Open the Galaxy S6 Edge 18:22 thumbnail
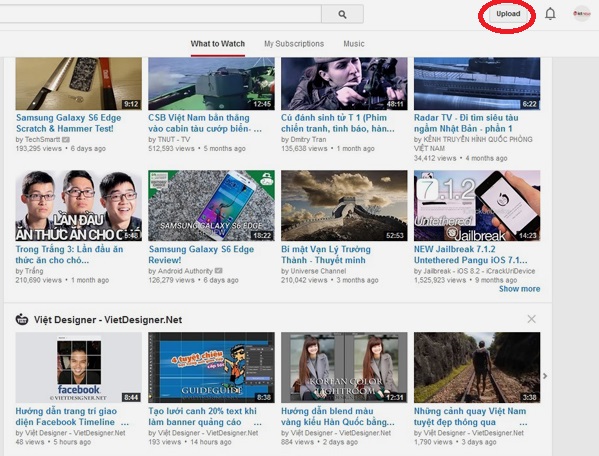The width and height of the screenshot is (599, 456). [x=211, y=205]
